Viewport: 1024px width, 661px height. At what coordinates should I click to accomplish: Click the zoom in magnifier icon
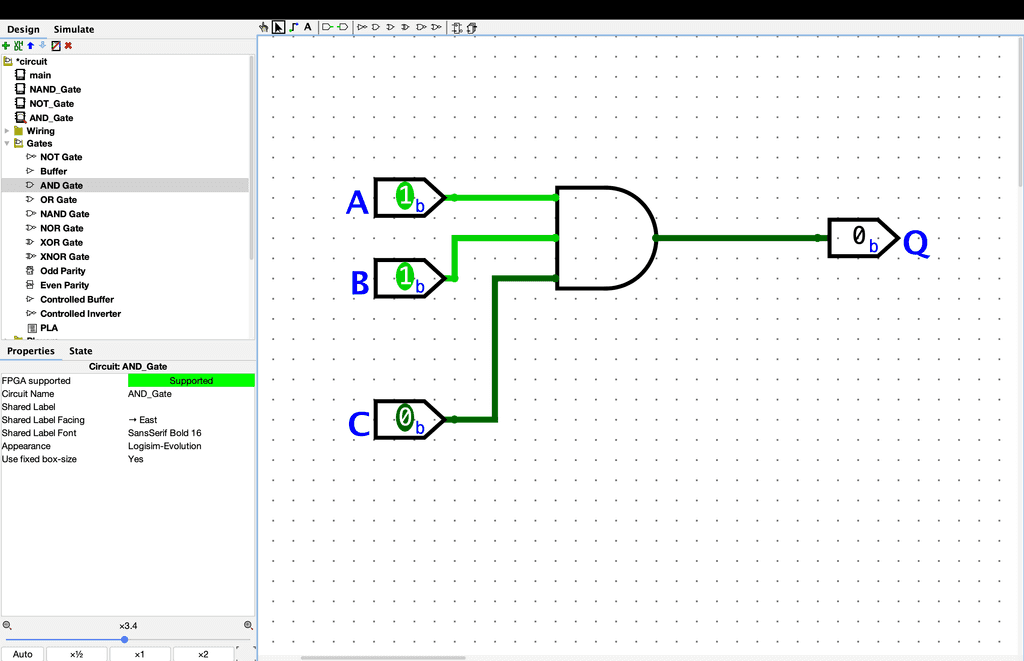tap(248, 625)
